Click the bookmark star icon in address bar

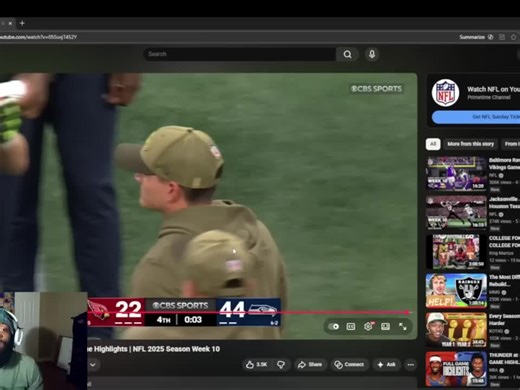pyautogui.click(x=514, y=37)
